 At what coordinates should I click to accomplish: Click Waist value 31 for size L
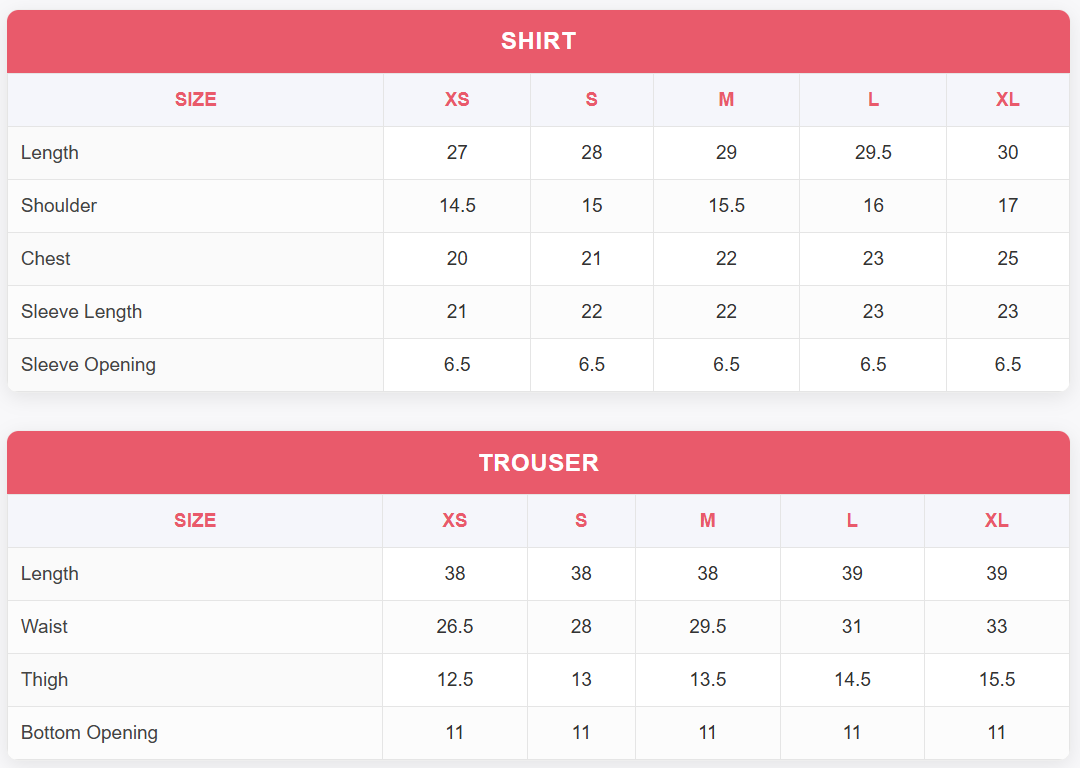click(852, 626)
